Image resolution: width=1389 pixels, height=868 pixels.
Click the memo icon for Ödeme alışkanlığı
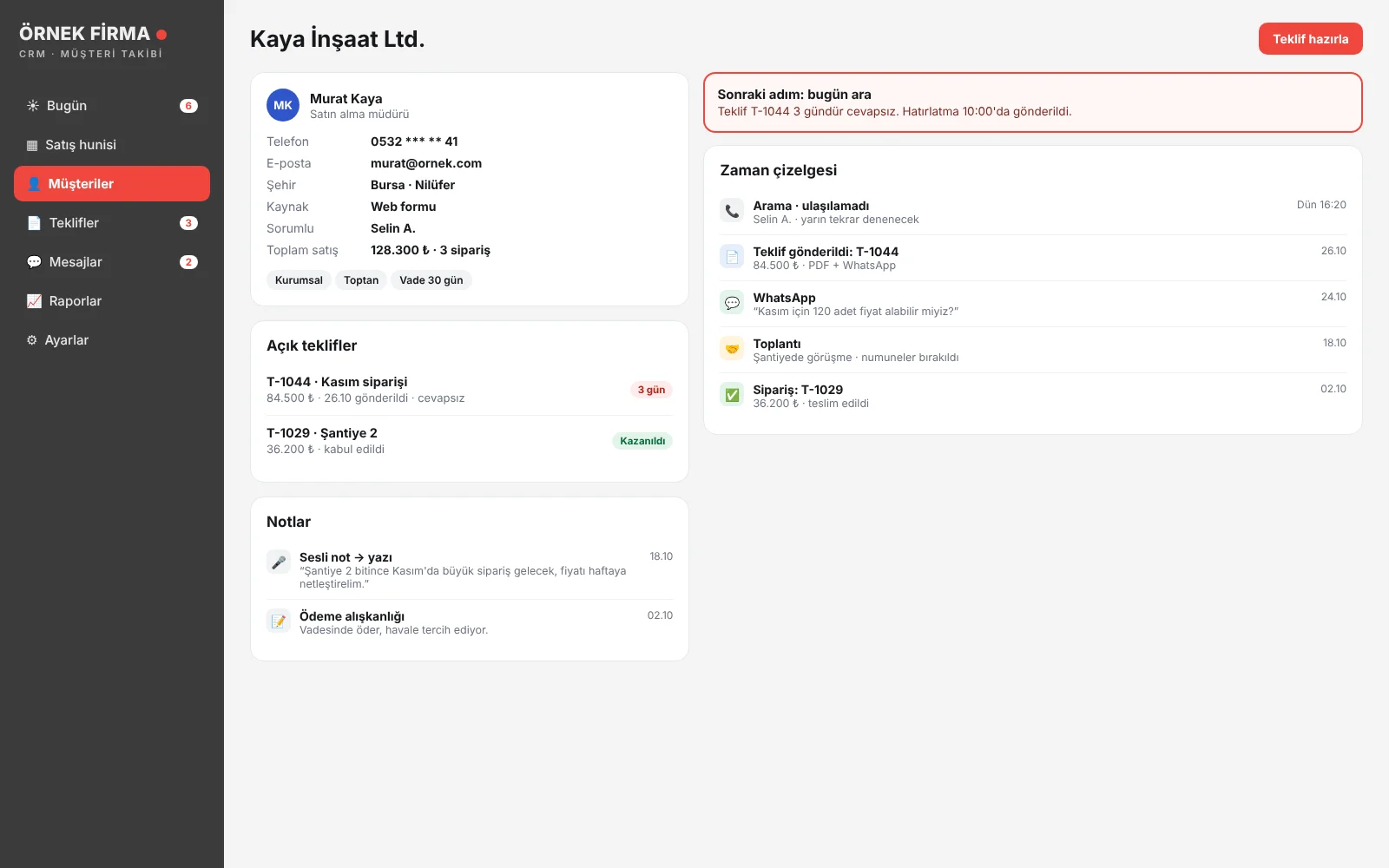[279, 621]
